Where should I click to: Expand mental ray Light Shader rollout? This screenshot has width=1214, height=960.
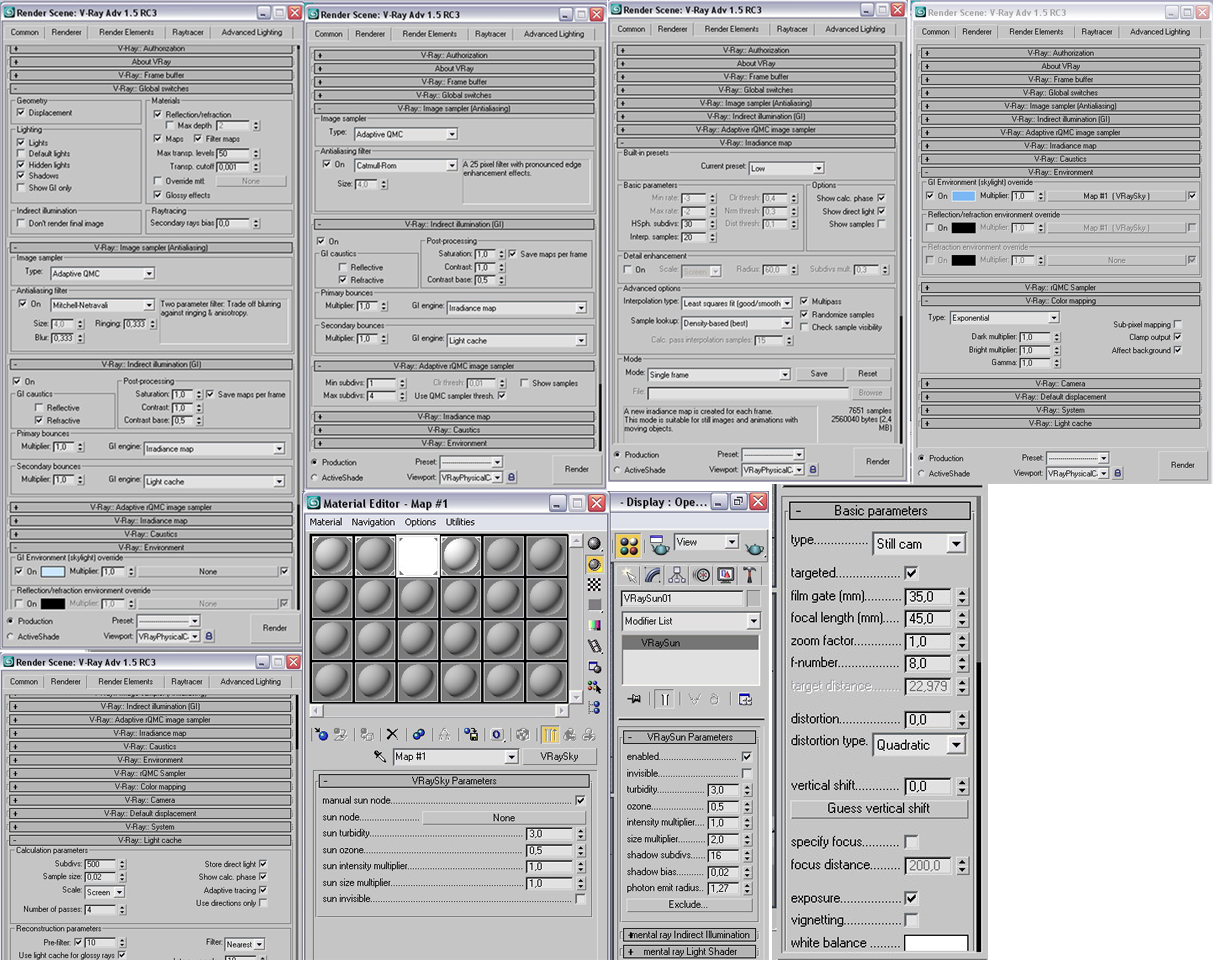click(690, 952)
